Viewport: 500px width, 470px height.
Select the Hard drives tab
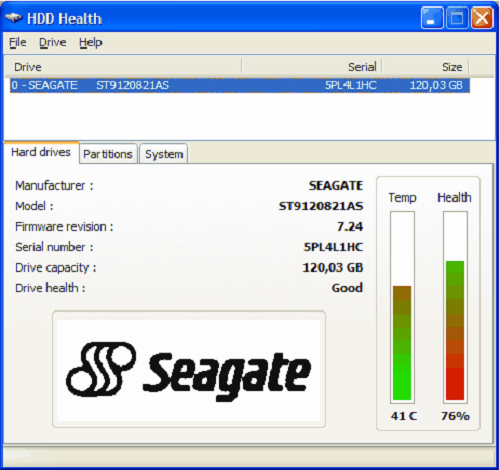tap(41, 152)
